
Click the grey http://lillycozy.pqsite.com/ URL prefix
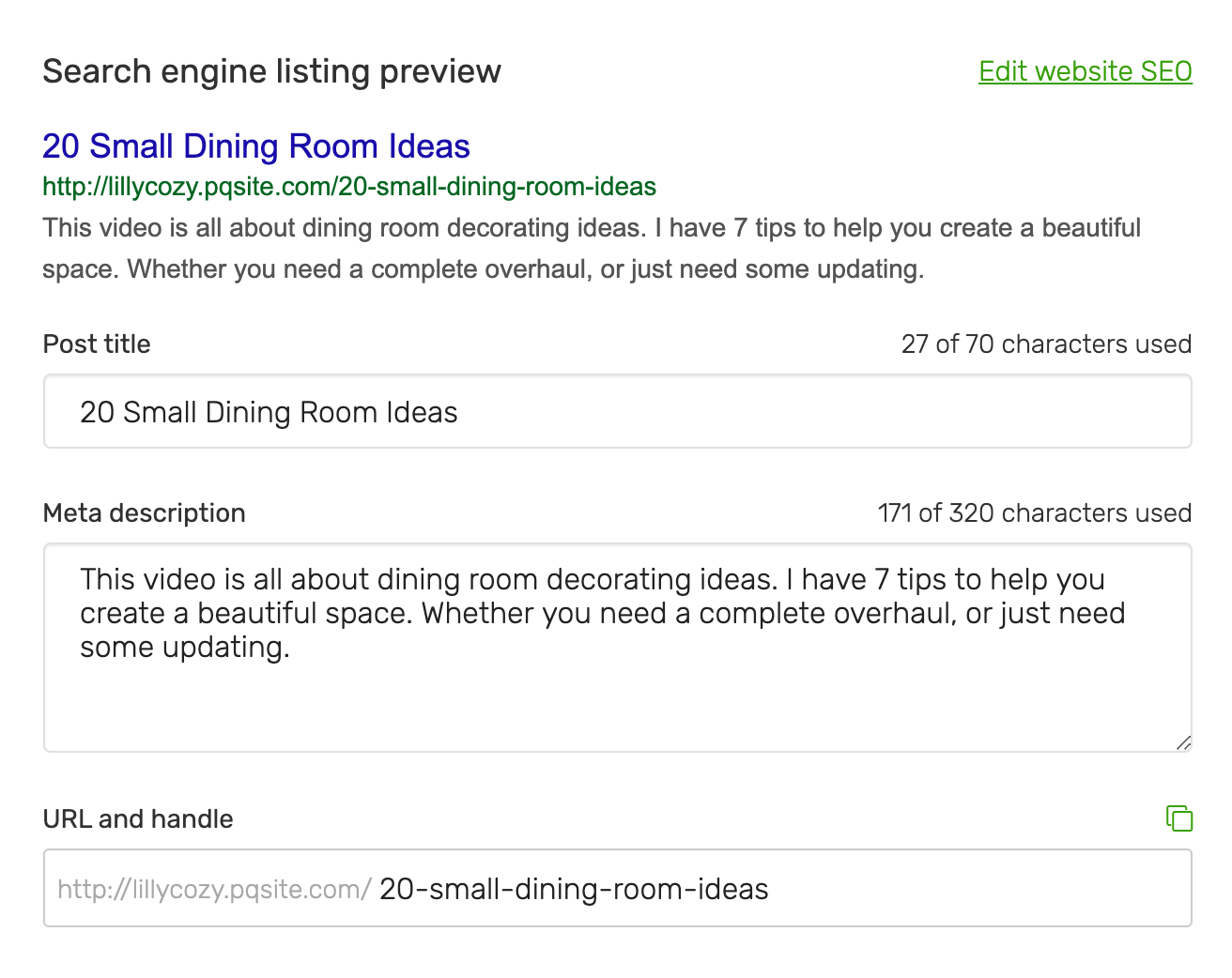pyautogui.click(x=215, y=890)
